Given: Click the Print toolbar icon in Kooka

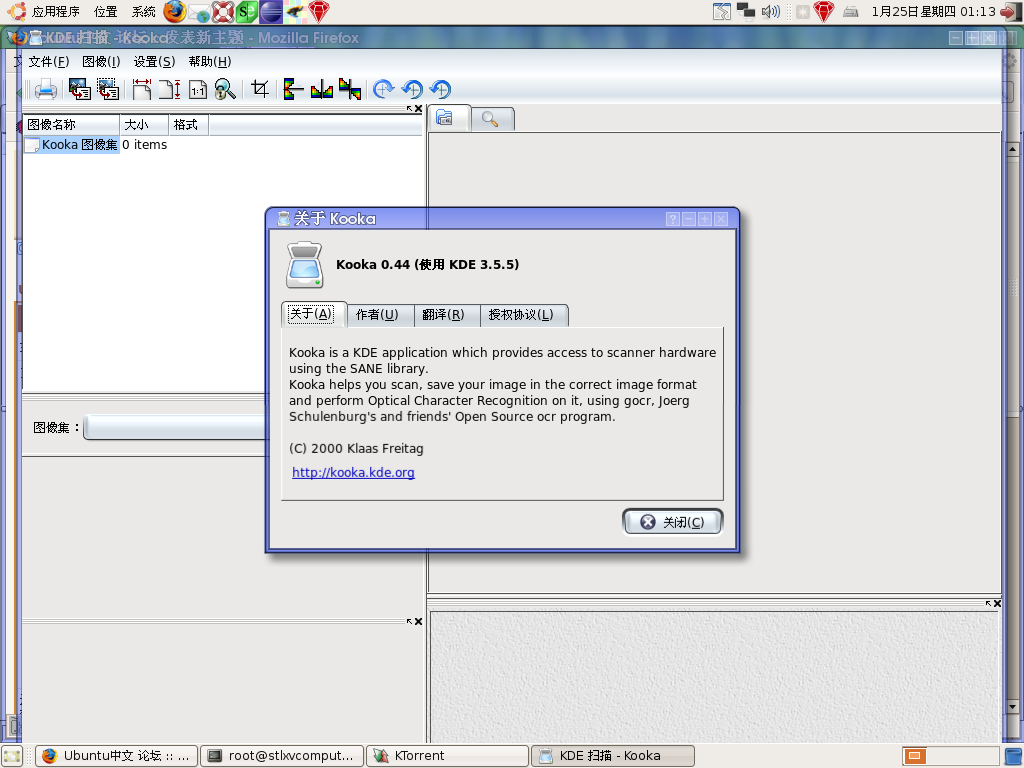Looking at the screenshot, I should coord(45,89).
